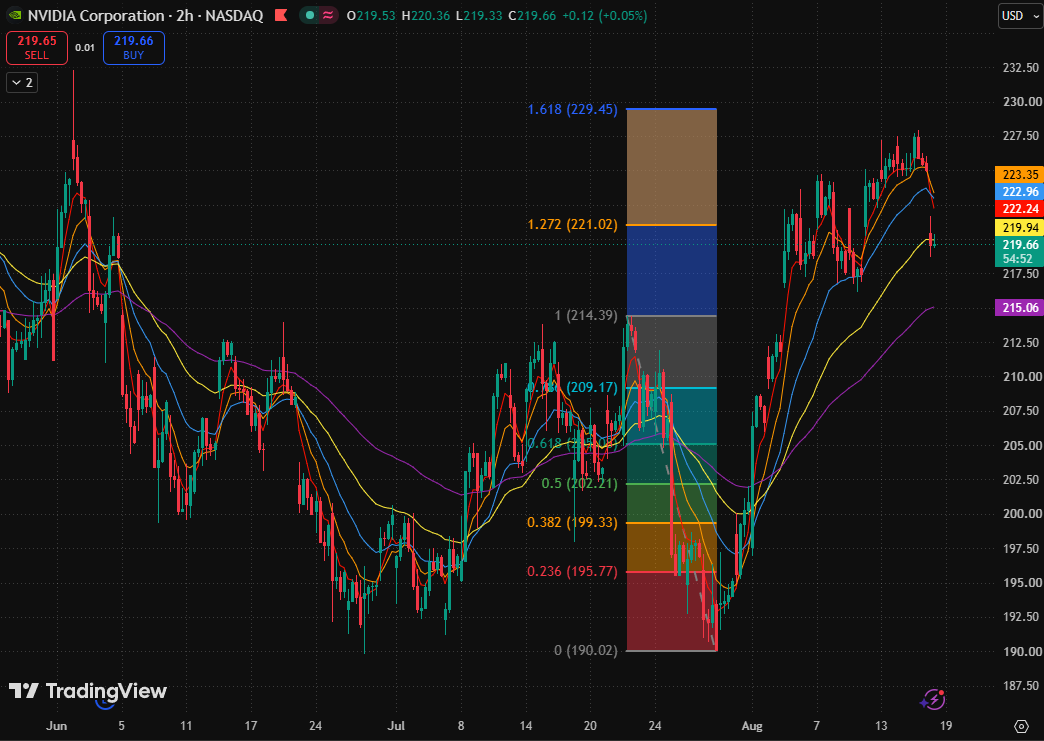Viewport: 1044px width, 741px height.
Task: Click the Jun label on time axis
Action: (x=57, y=726)
